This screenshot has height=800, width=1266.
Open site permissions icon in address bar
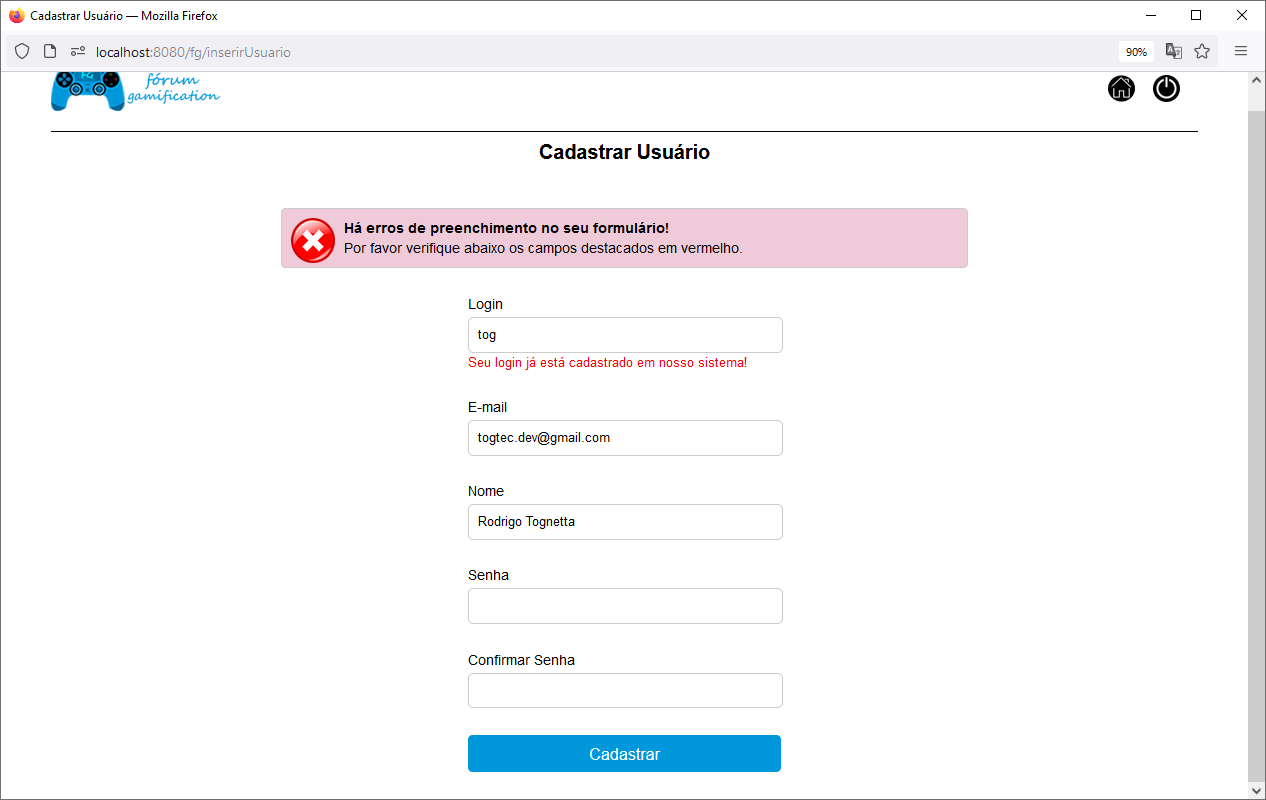tap(78, 52)
